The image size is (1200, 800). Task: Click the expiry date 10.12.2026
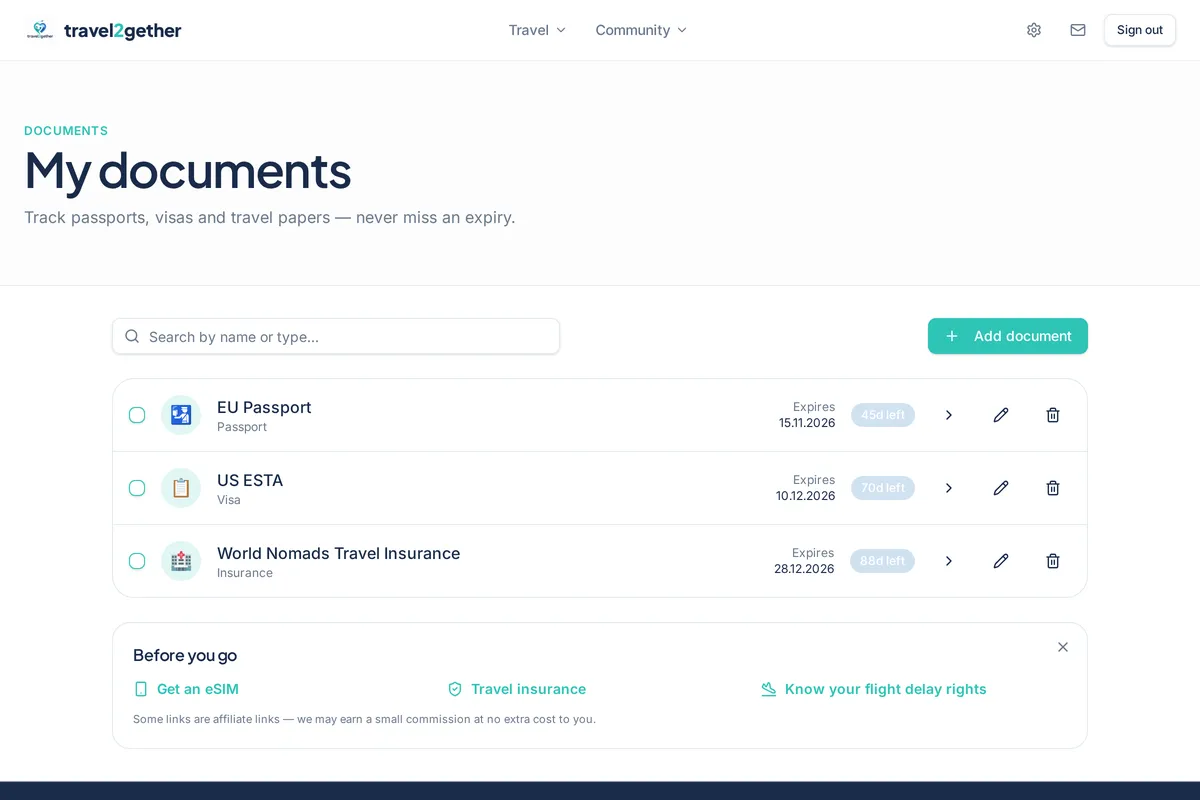pyautogui.click(x=806, y=496)
